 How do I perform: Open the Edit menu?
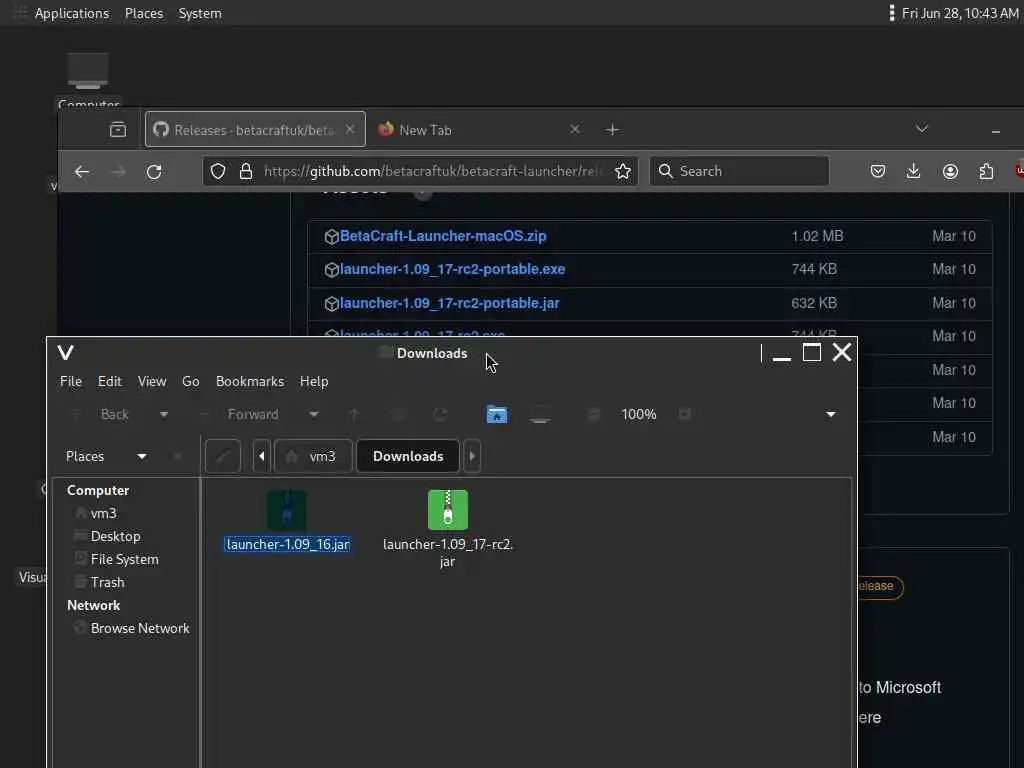[x=110, y=381]
